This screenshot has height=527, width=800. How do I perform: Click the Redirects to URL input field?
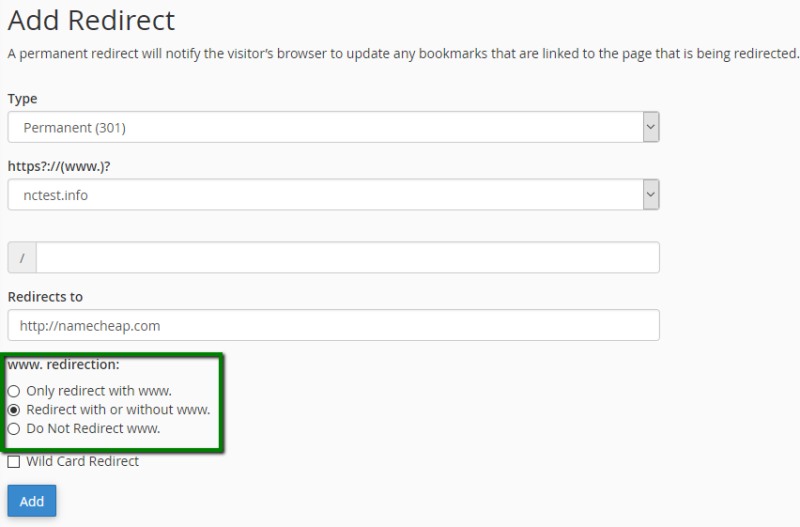coord(333,325)
